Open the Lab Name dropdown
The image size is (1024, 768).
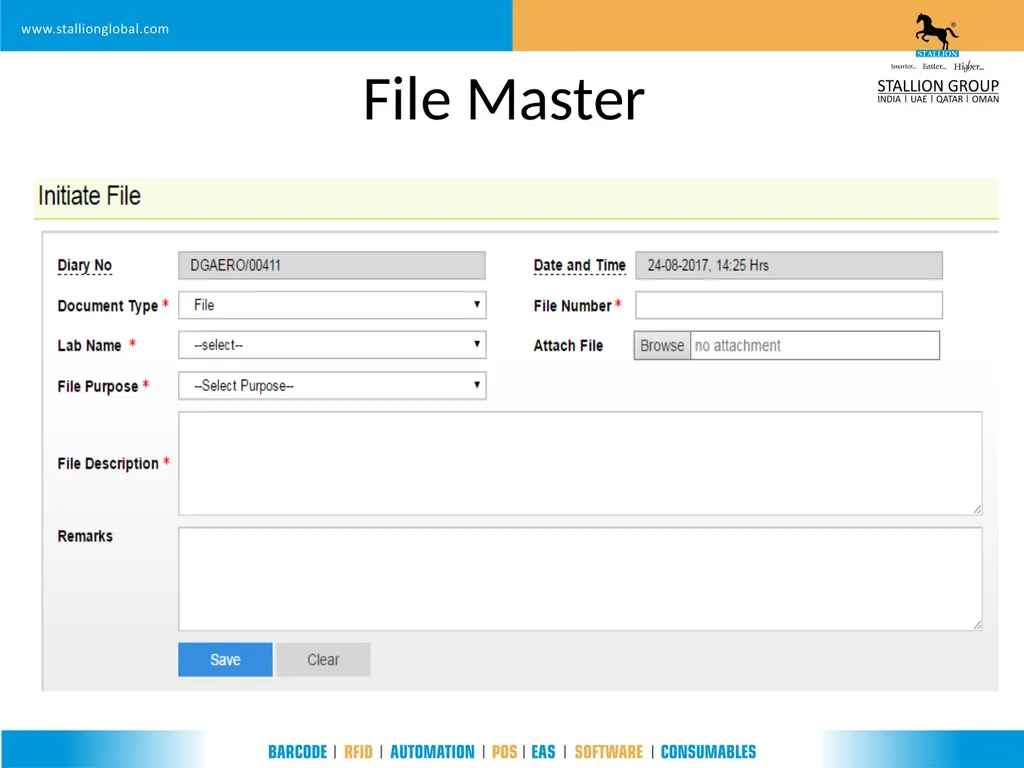332,345
